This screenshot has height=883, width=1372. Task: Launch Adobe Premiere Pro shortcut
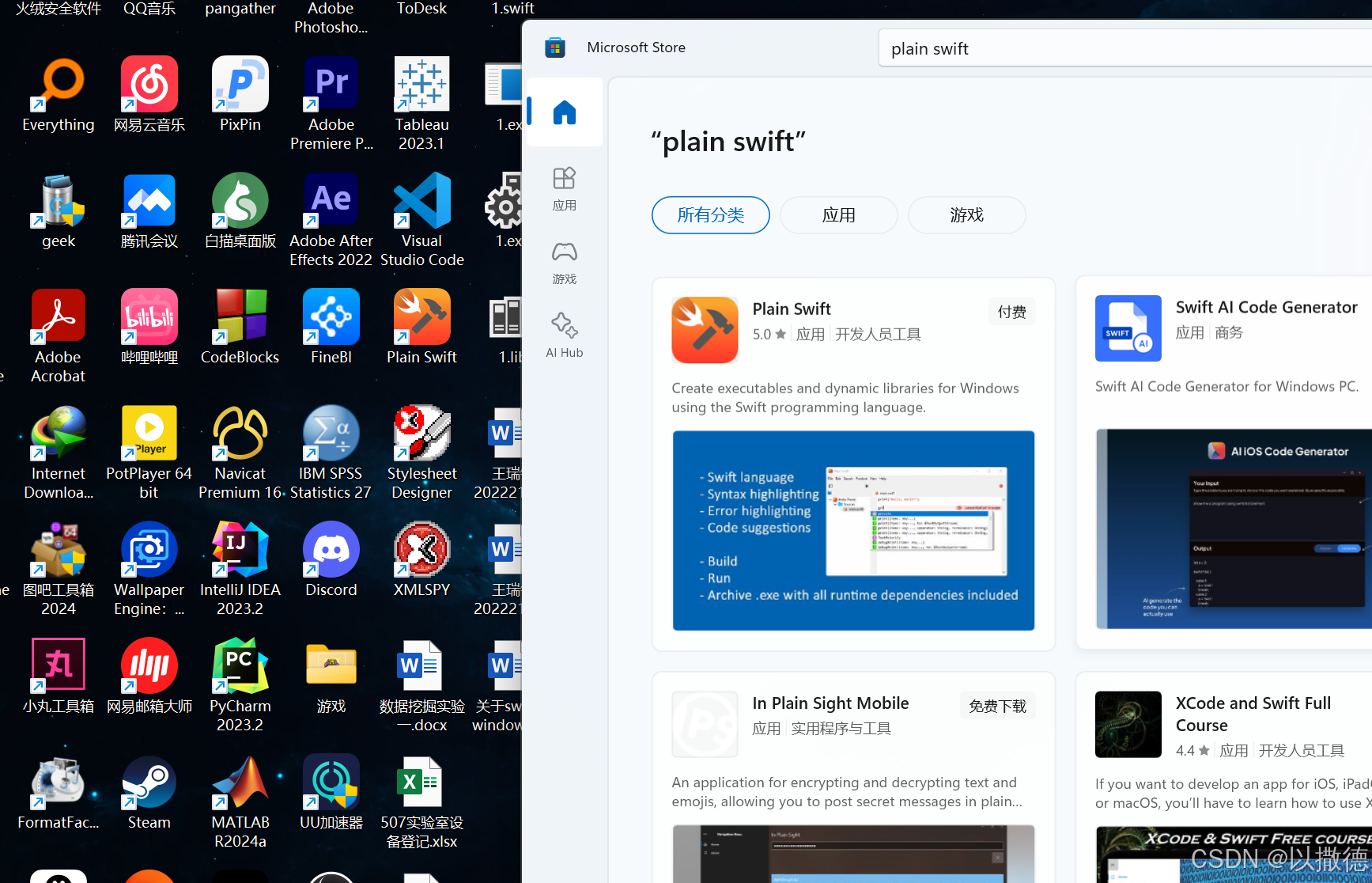click(331, 104)
